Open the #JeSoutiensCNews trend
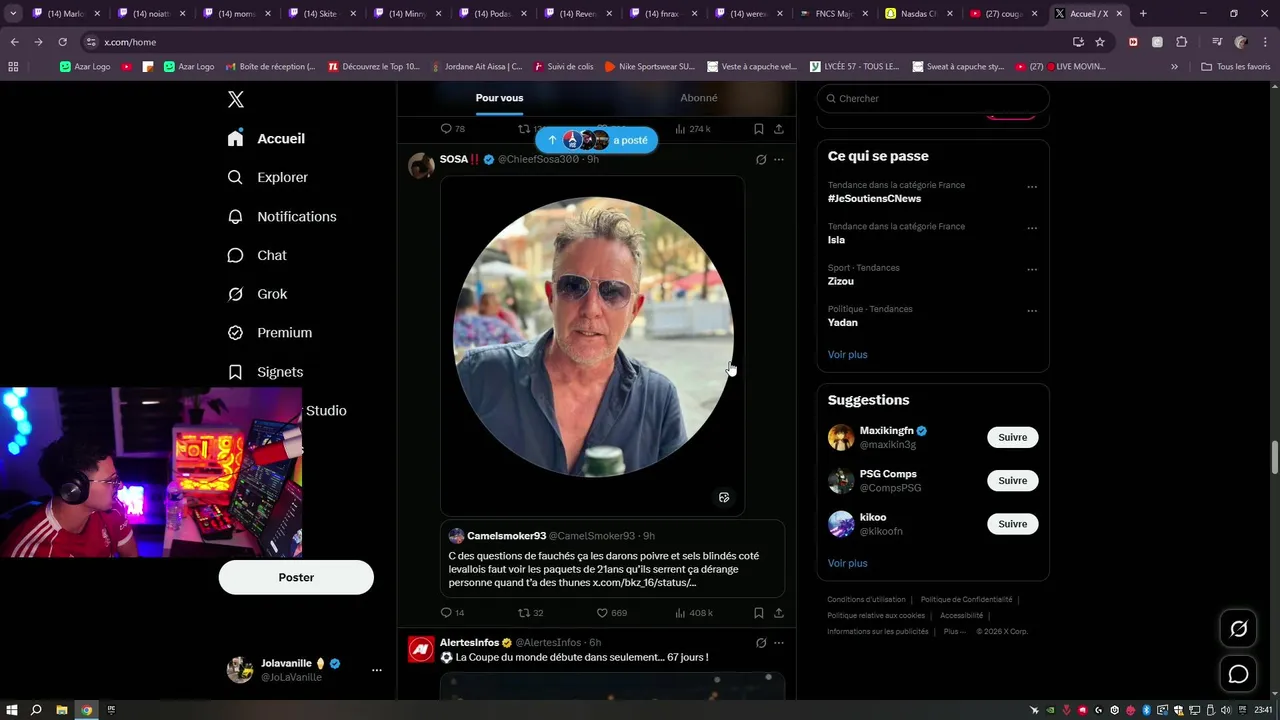The image size is (1280, 720). (x=874, y=198)
